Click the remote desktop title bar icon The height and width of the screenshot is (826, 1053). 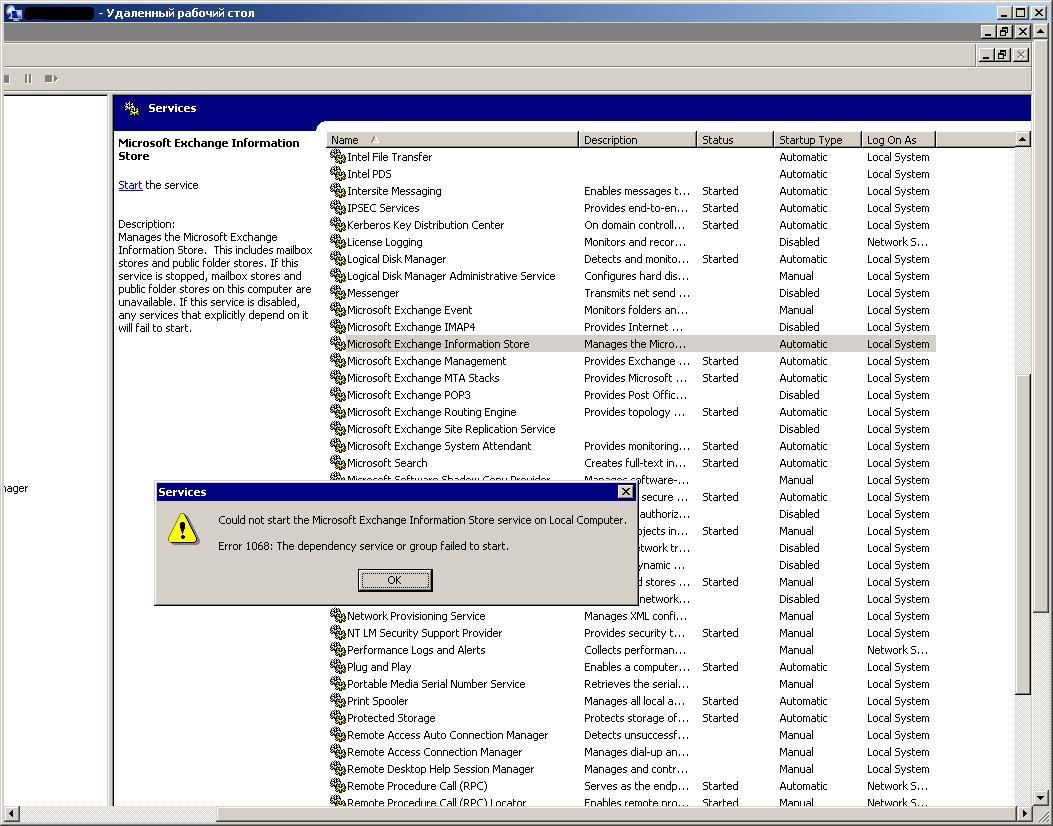pyautogui.click(x=13, y=12)
